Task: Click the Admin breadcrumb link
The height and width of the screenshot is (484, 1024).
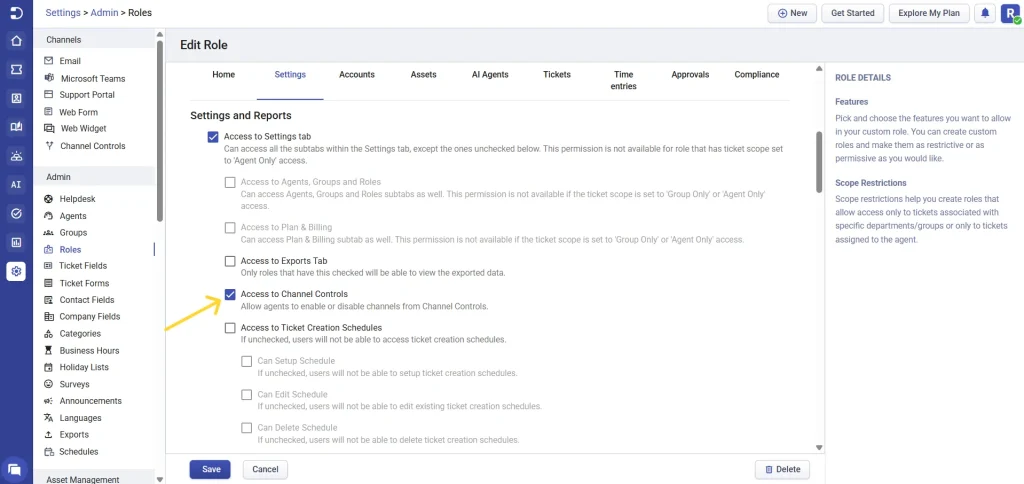Action: point(104,12)
